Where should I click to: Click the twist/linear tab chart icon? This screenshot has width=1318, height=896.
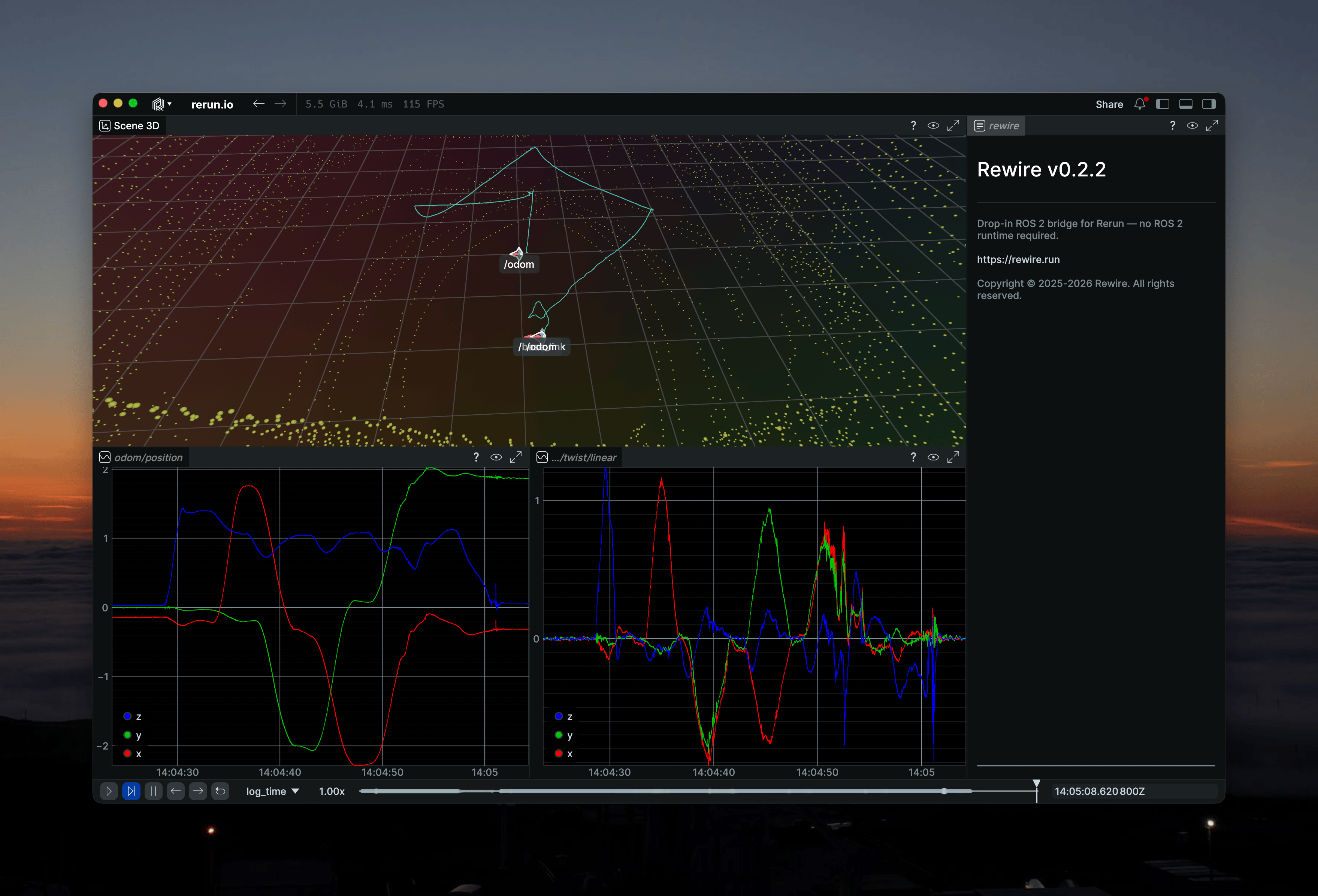542,458
